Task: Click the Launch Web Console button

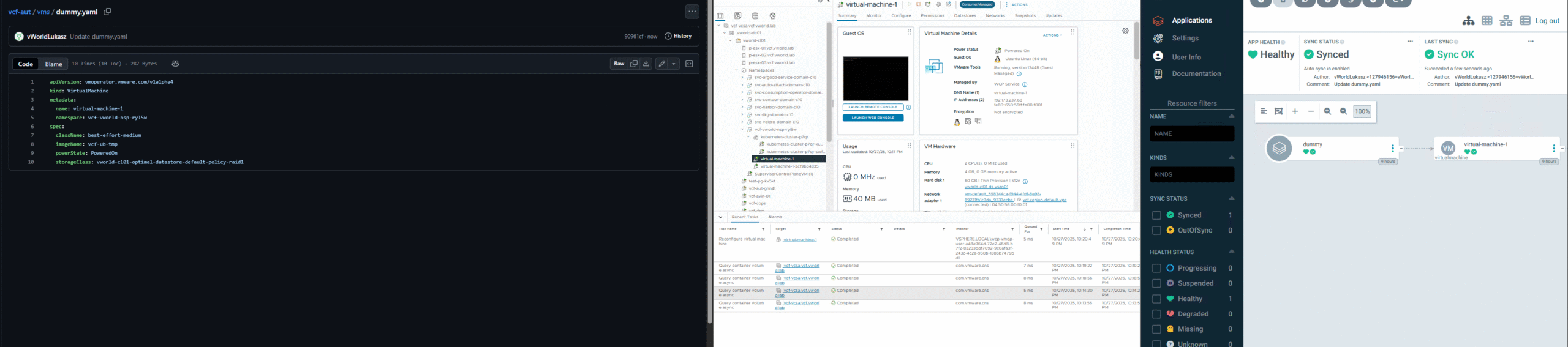Action: 873,118
